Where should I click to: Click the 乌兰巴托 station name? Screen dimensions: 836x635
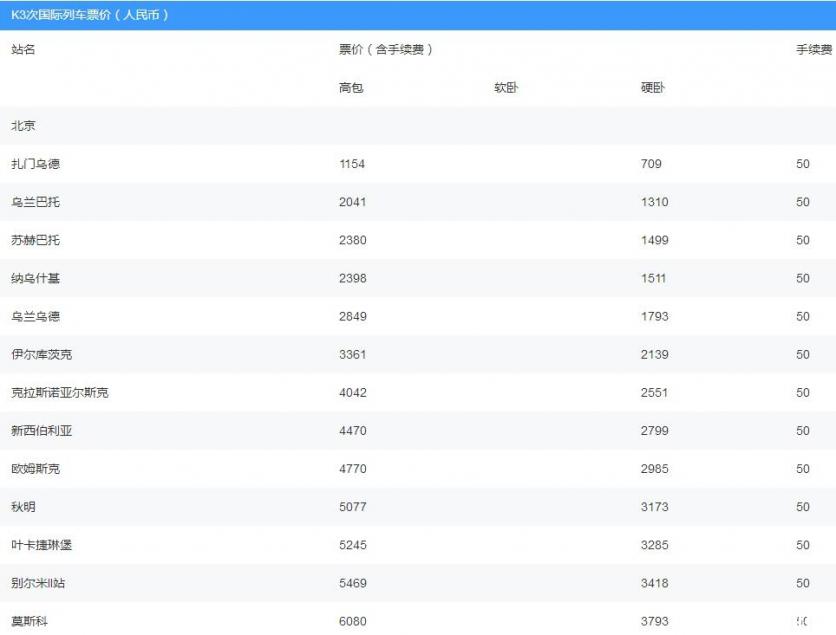coord(36,202)
